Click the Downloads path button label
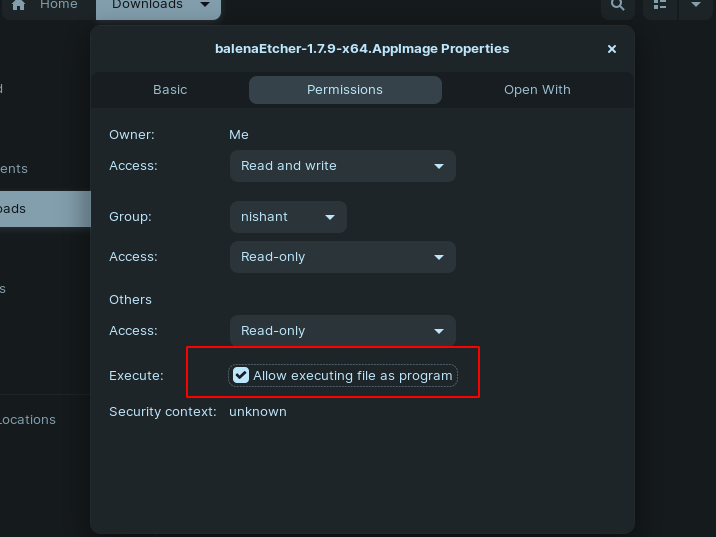The width and height of the screenshot is (716, 537). coord(147,5)
